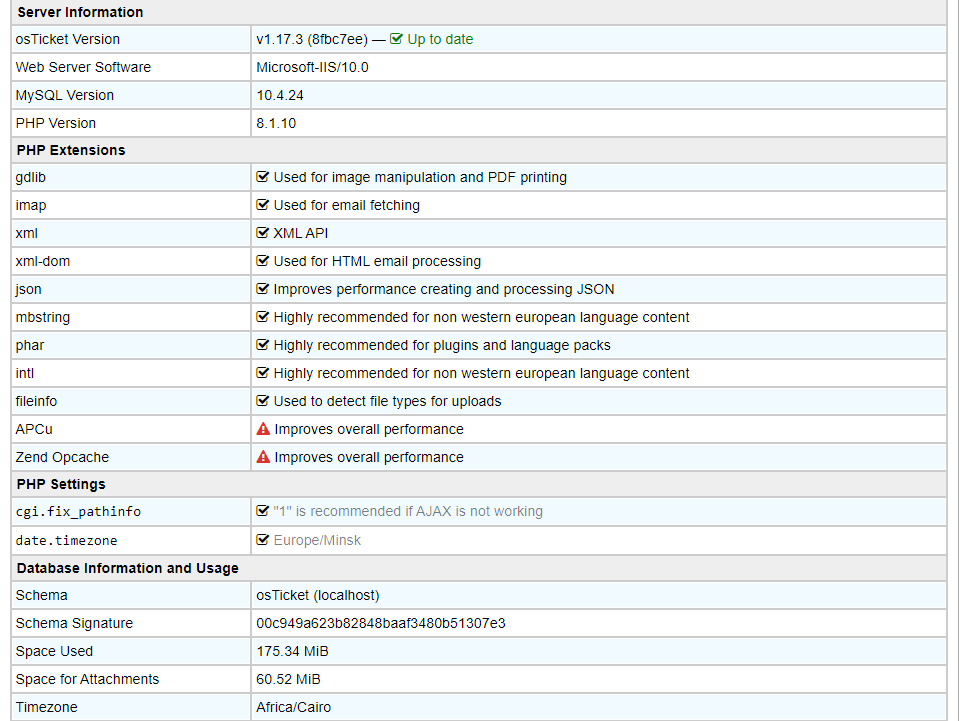This screenshot has width=959, height=721.
Task: Click the Space Used value 175.34 MiB
Action: click(x=292, y=651)
